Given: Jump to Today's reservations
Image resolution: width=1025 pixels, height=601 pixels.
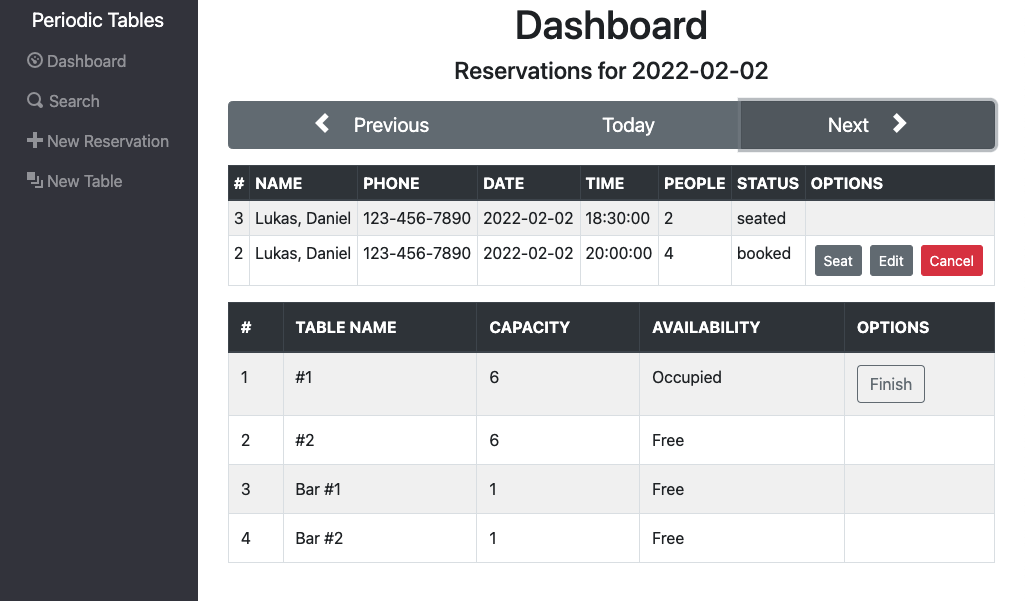Looking at the screenshot, I should (x=628, y=125).
